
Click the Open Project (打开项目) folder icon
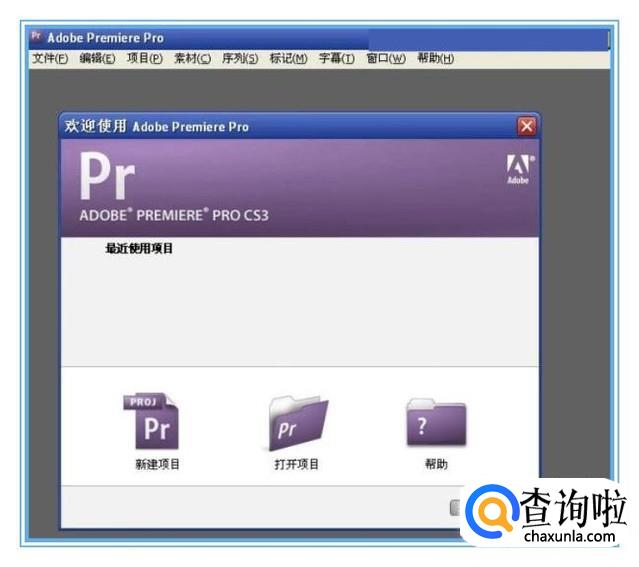(x=297, y=423)
